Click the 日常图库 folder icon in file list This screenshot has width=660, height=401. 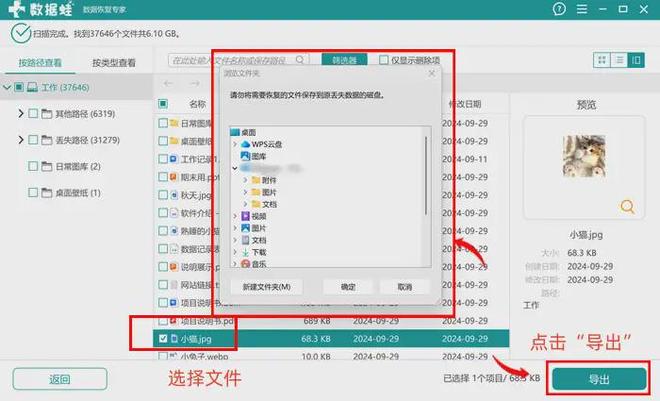click(x=174, y=123)
